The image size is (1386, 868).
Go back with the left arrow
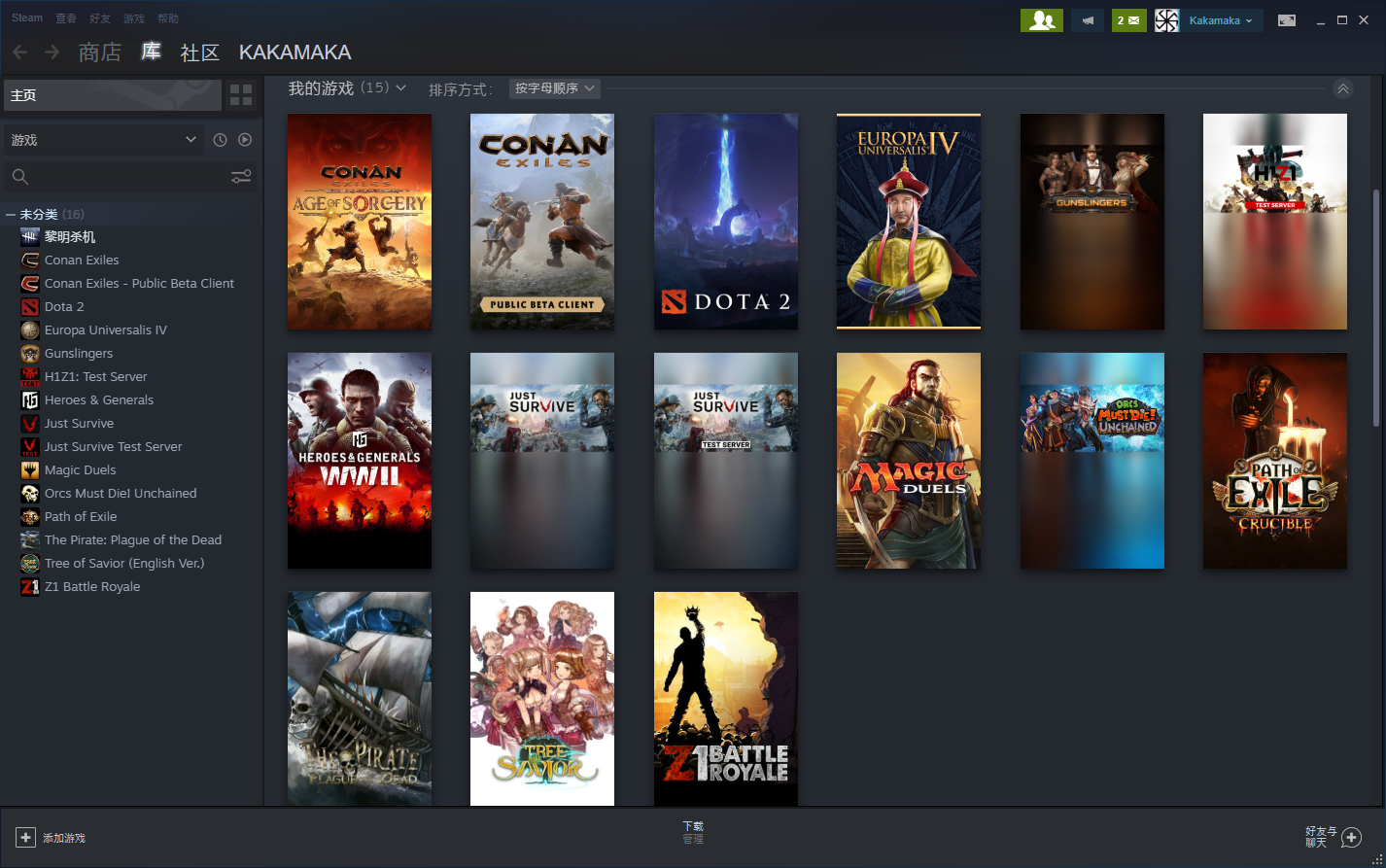20,52
